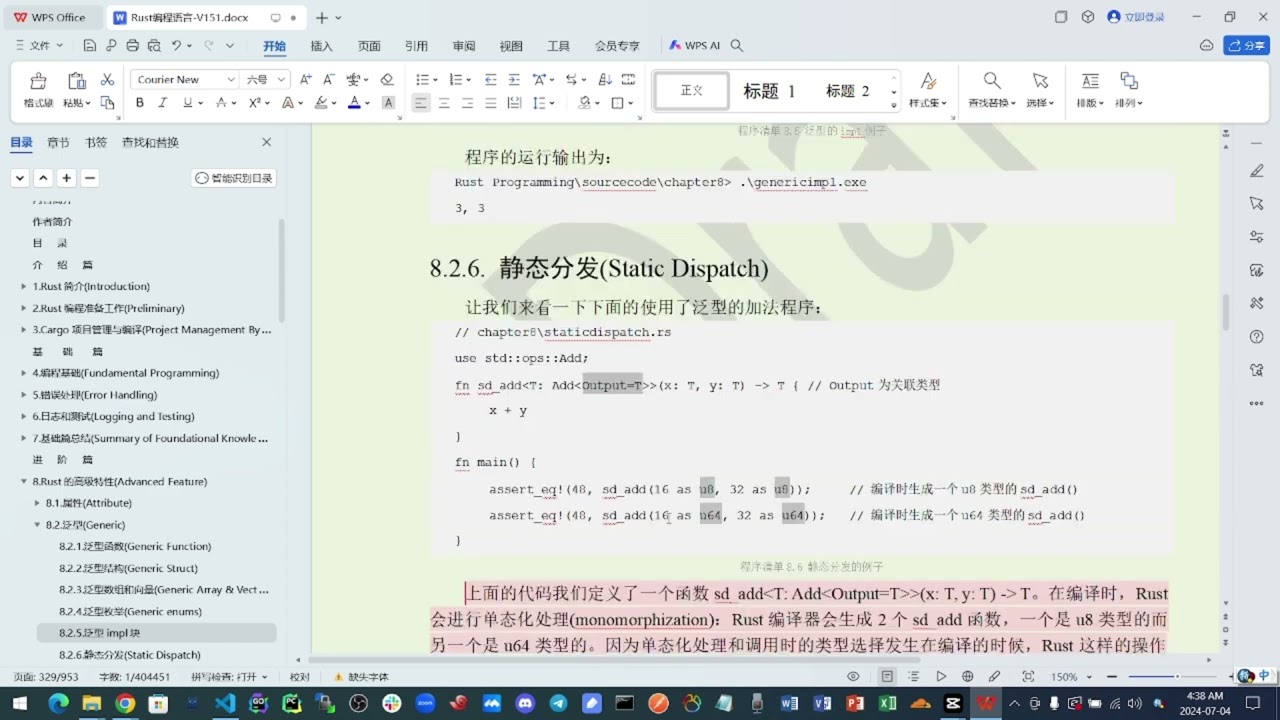Open Excel from the Windows taskbar

tap(887, 703)
